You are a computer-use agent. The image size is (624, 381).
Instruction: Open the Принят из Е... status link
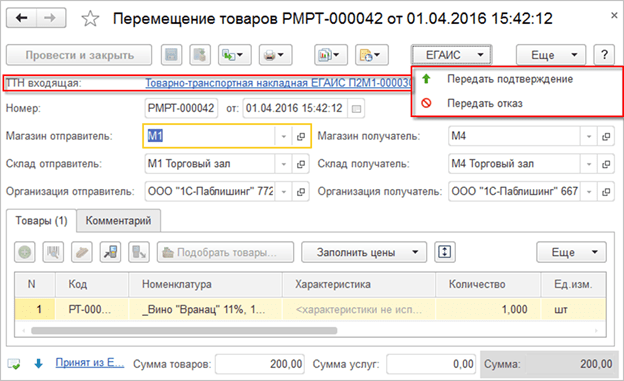pos(90,363)
